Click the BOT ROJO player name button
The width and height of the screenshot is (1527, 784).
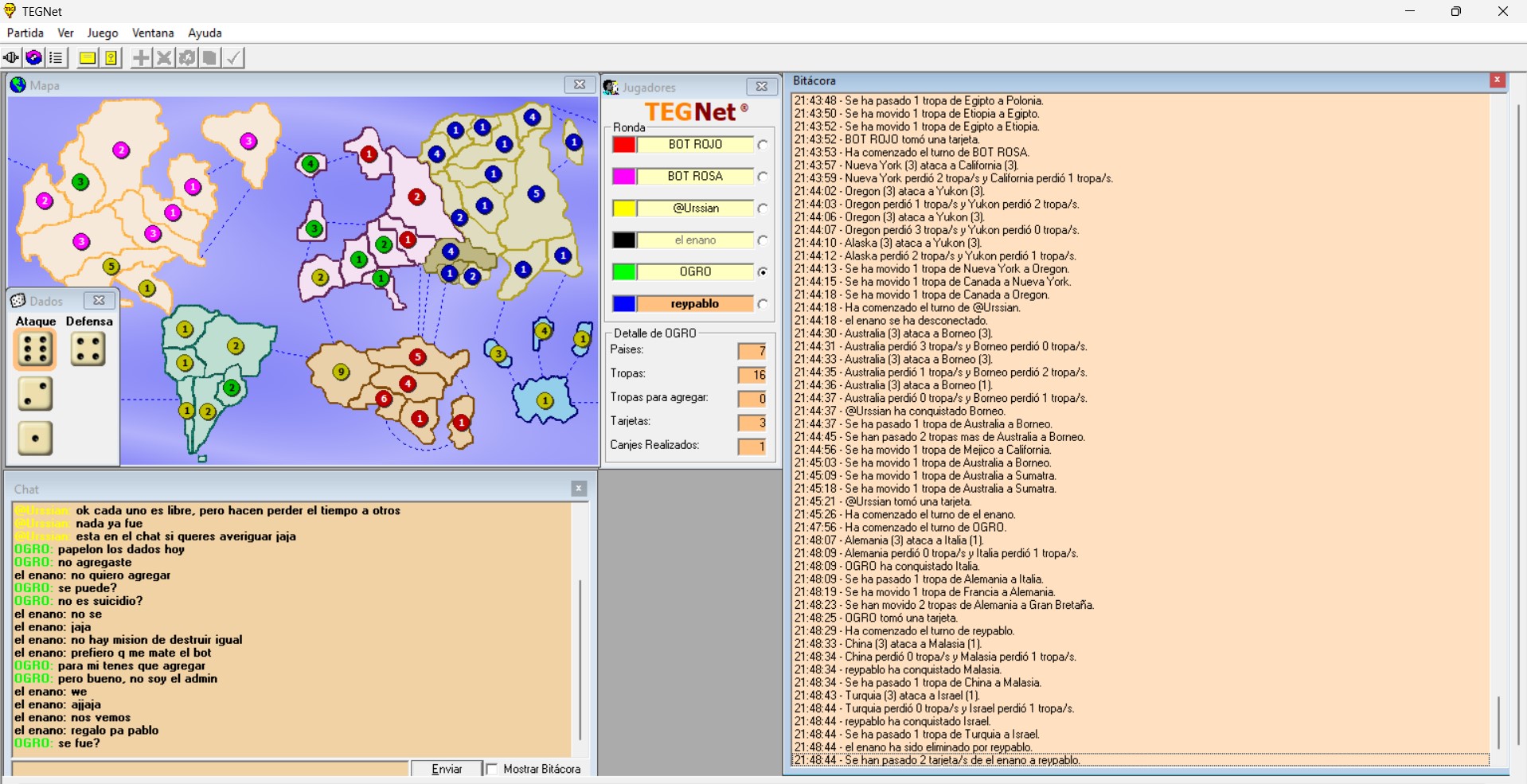coord(695,145)
